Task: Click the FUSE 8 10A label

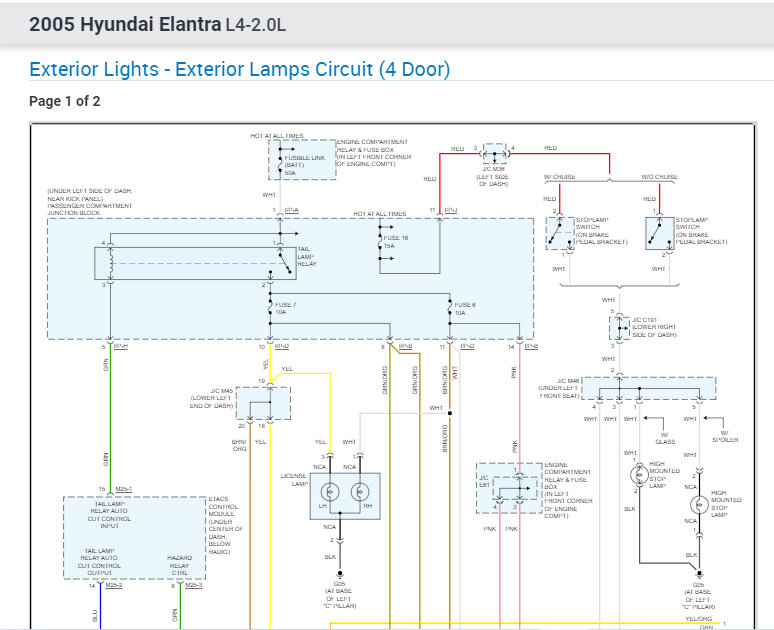Action: pos(465,309)
